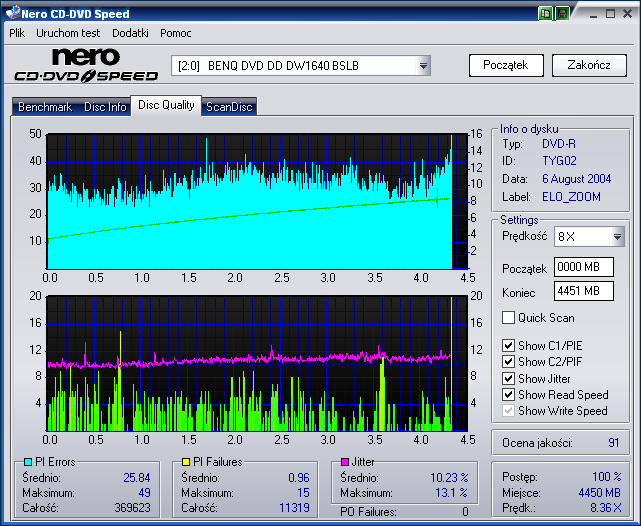Click the disc type DVD-R
Screen dimensions: 641x526
pos(558,144)
